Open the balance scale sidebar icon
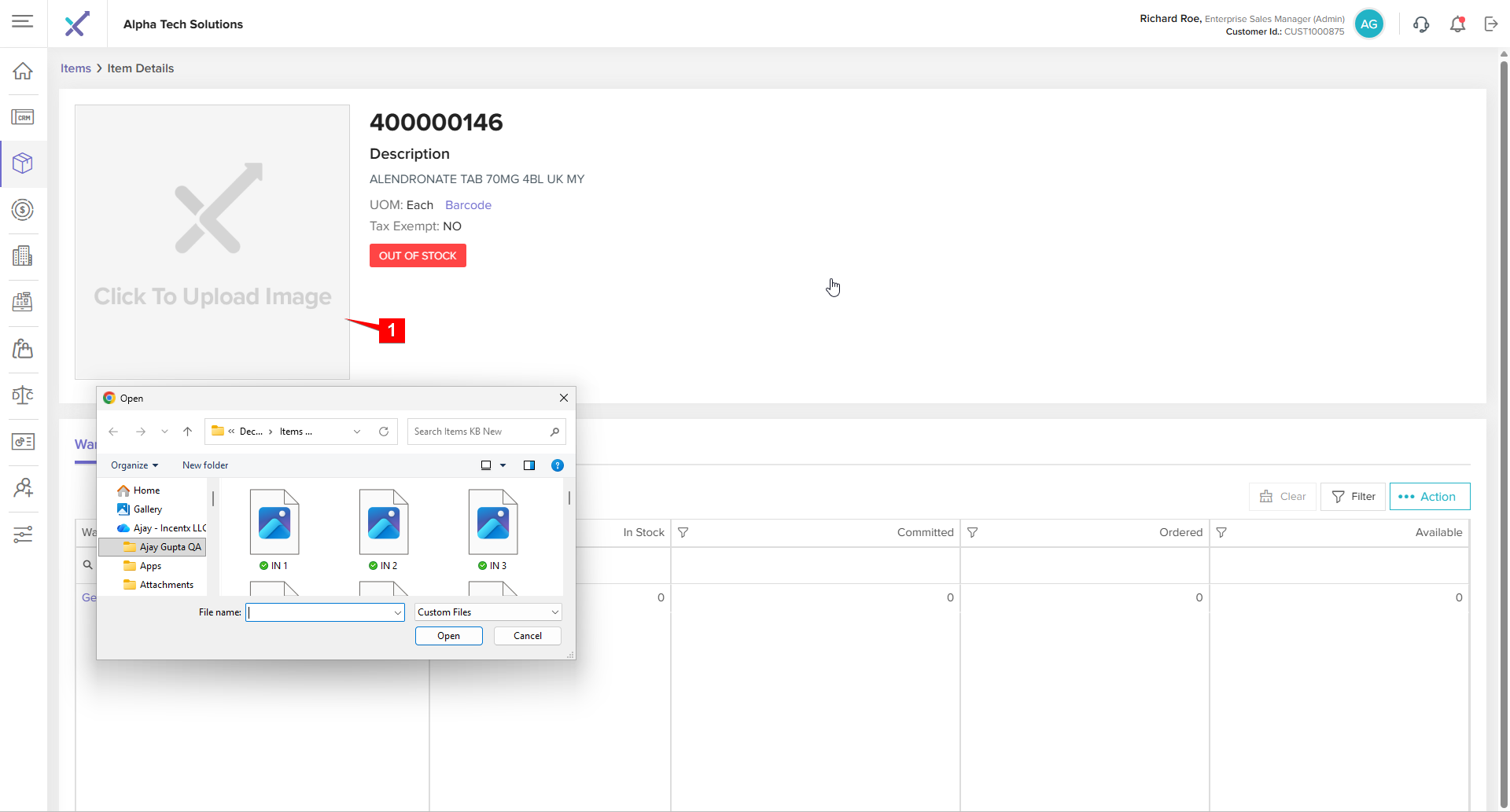This screenshot has width=1510, height=812. click(x=23, y=395)
